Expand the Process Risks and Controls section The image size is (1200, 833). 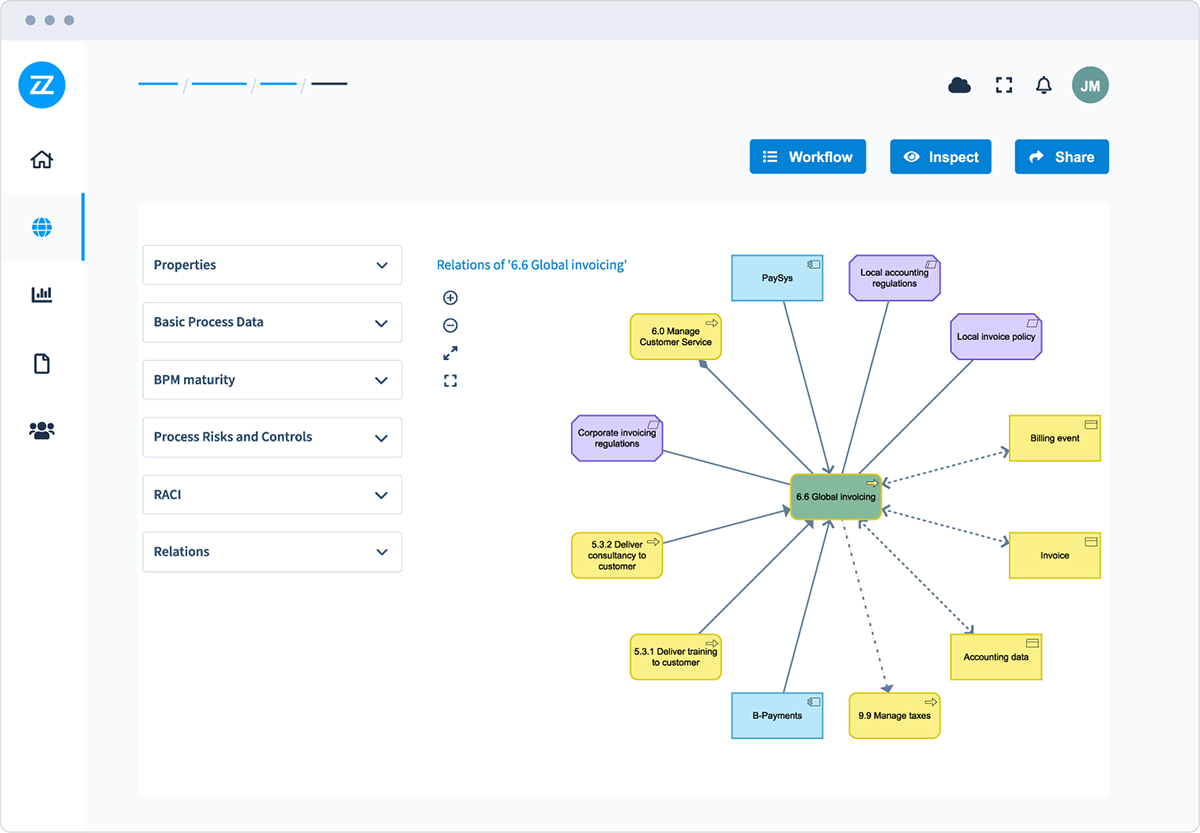tap(272, 437)
